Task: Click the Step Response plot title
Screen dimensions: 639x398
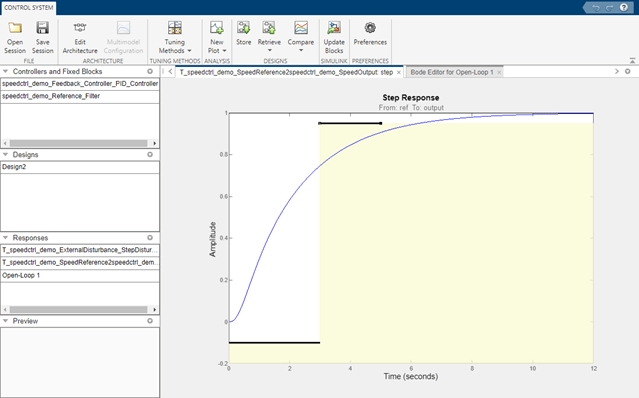Action: [x=411, y=98]
